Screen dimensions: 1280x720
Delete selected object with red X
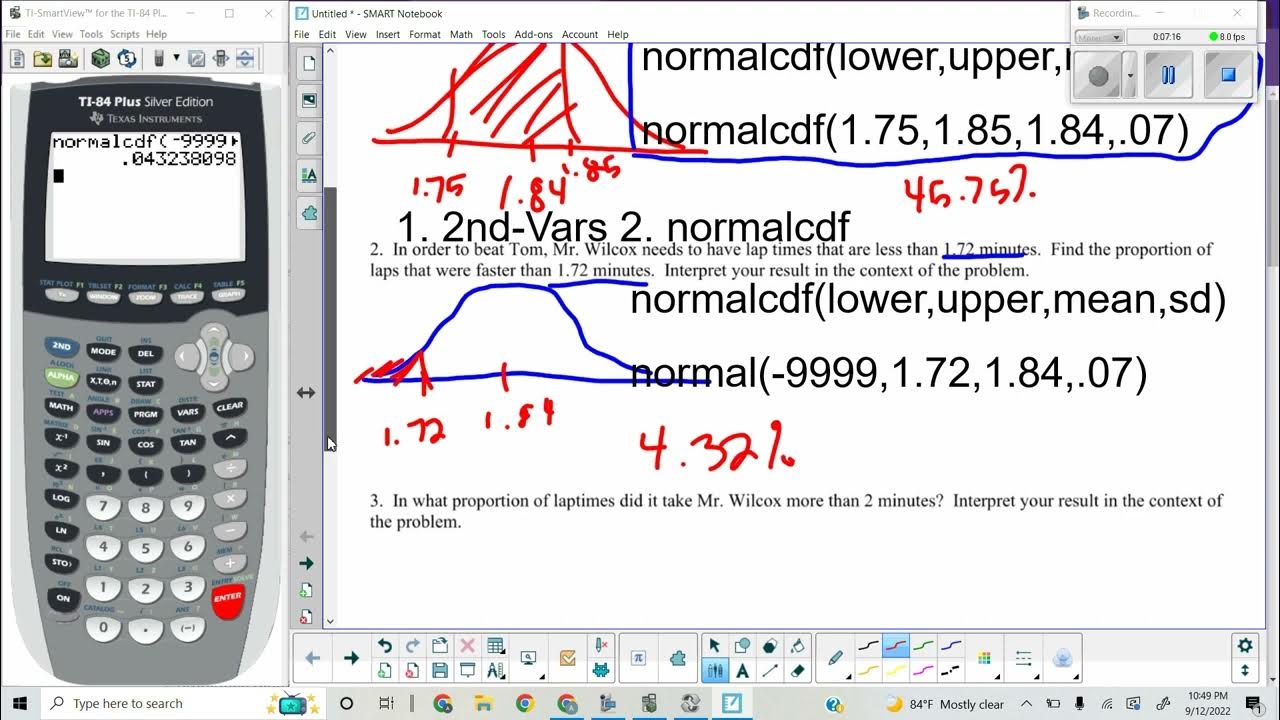[x=467, y=646]
